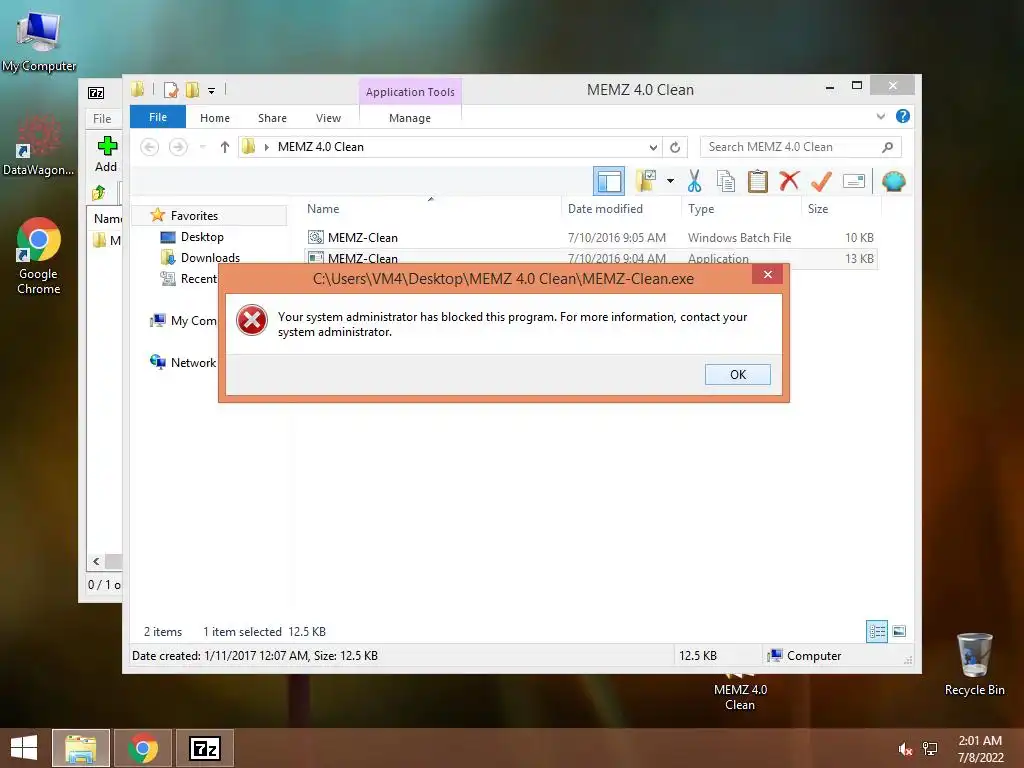Open the File ribbon tab
The height and width of the screenshot is (768, 1024).
click(158, 117)
